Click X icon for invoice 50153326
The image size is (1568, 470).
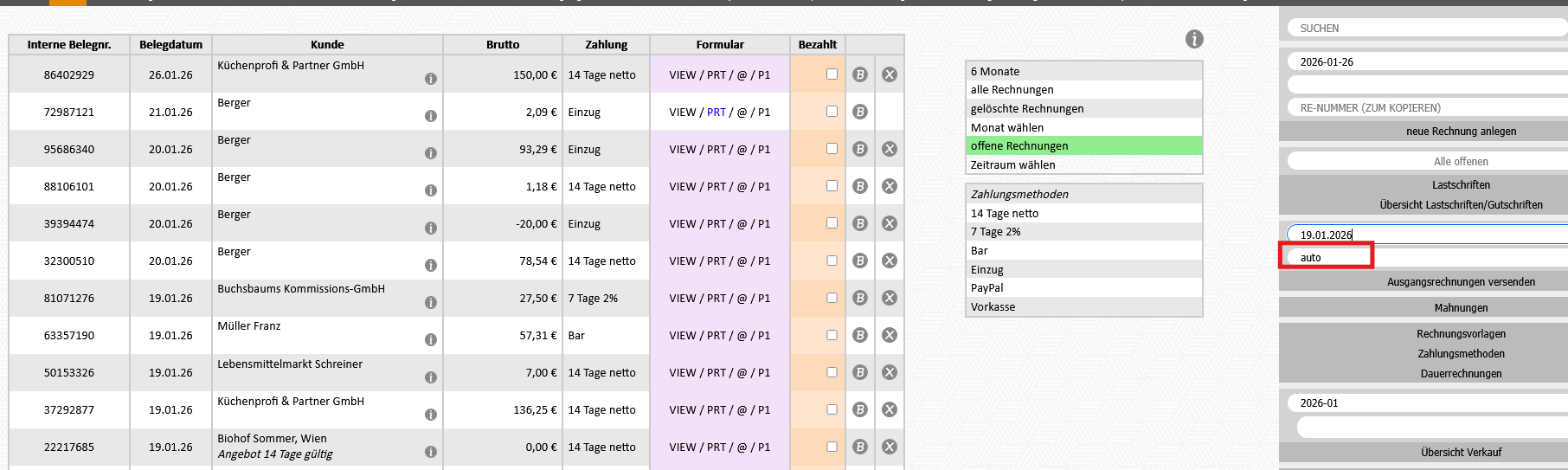tap(889, 372)
